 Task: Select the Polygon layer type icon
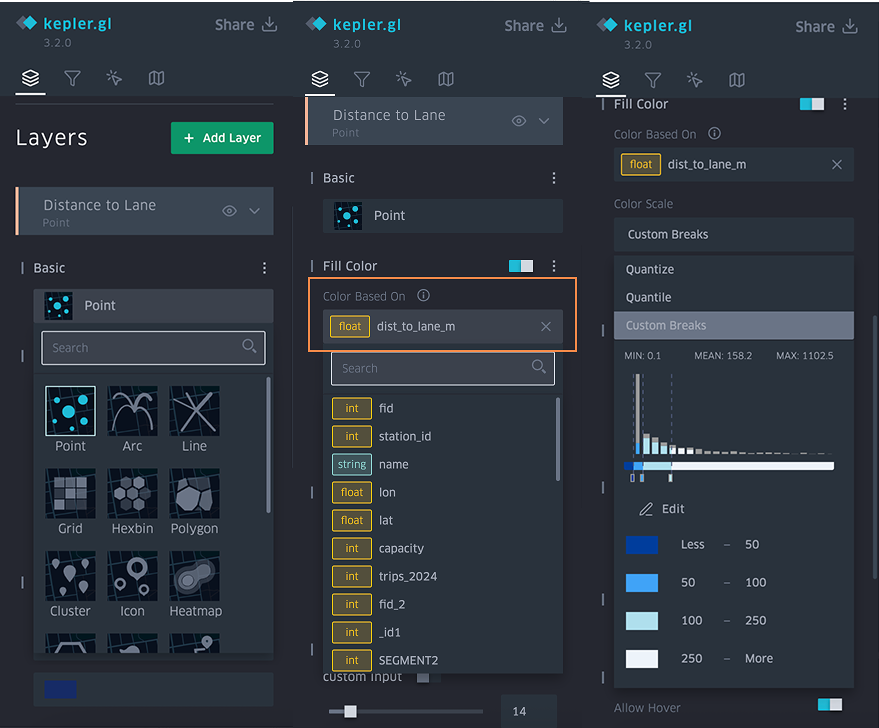[x=194, y=493]
